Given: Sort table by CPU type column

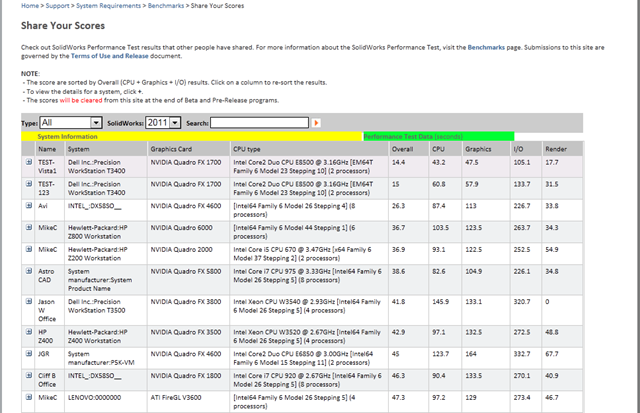Looking at the screenshot, I should tap(247, 149).
